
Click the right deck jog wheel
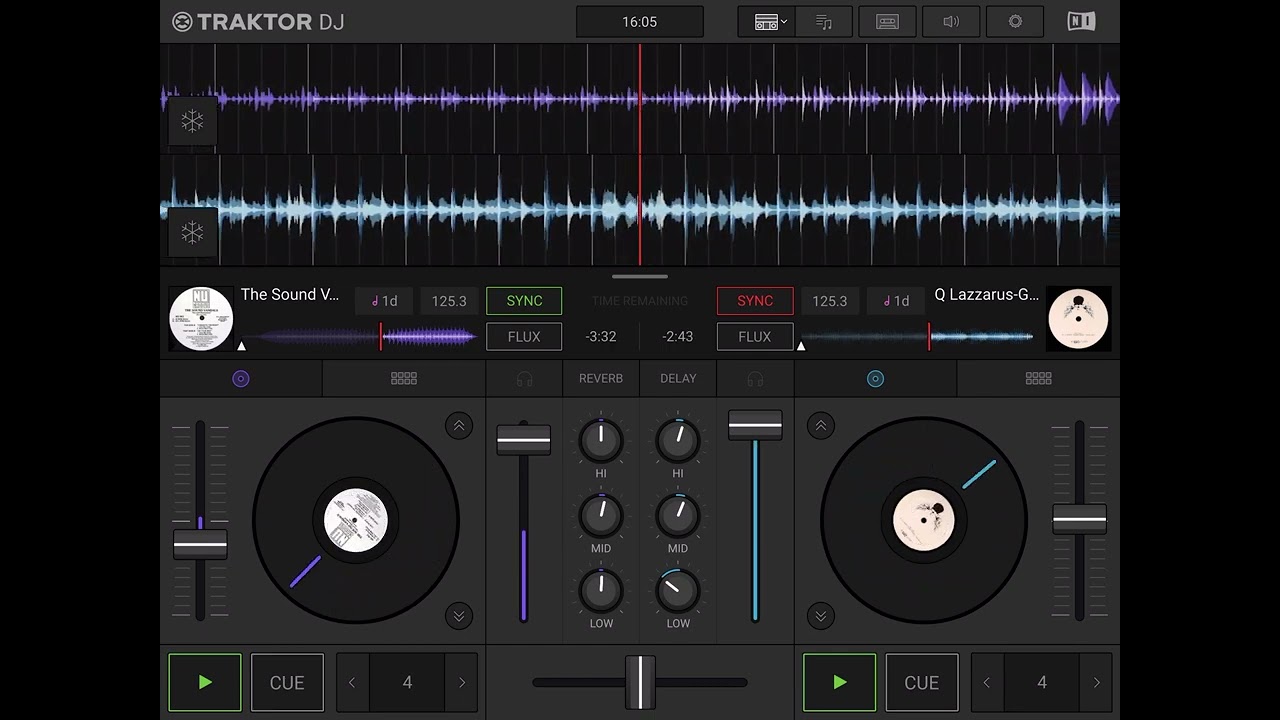(924, 520)
